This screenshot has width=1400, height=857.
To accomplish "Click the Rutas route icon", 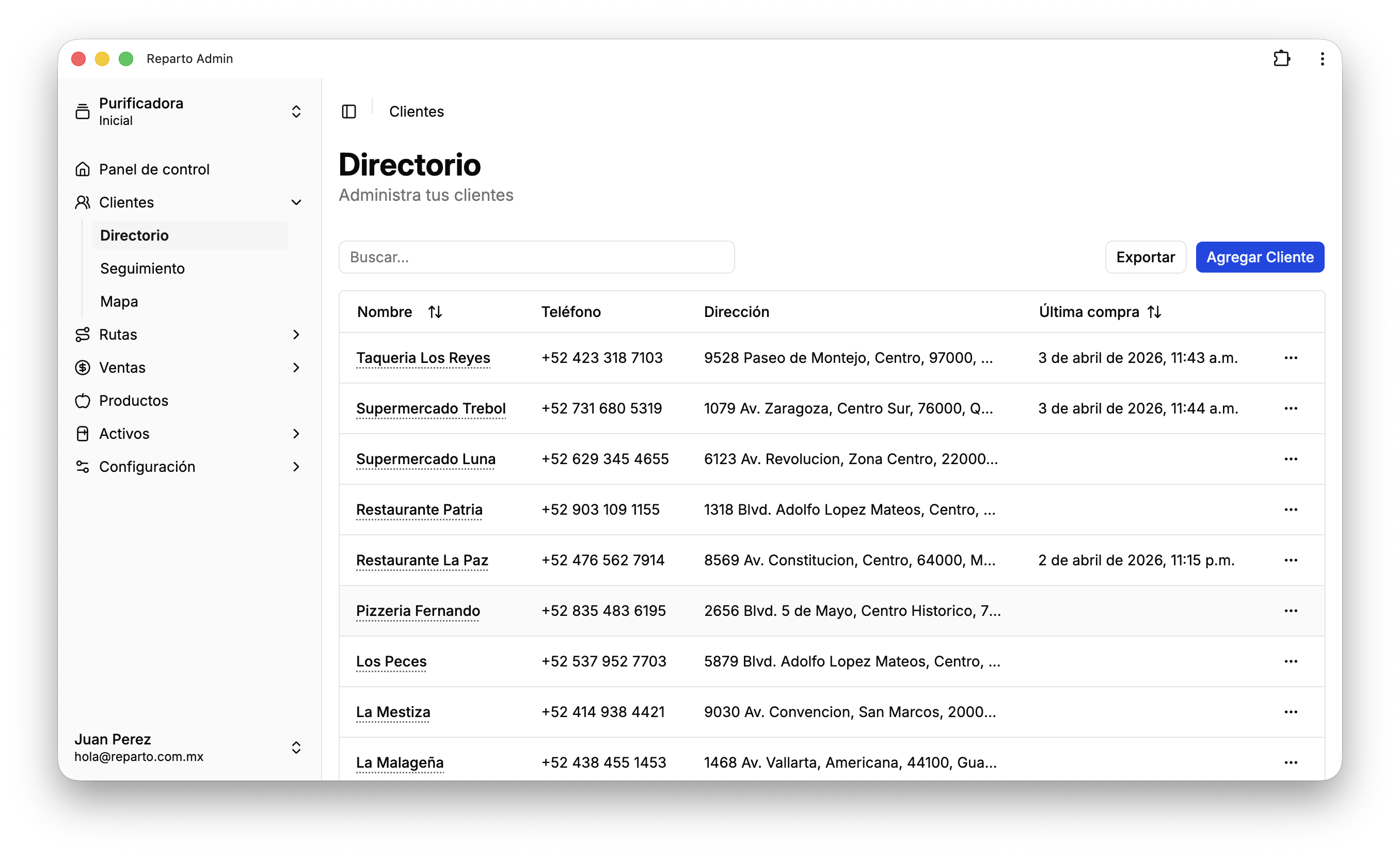I will [x=83, y=335].
